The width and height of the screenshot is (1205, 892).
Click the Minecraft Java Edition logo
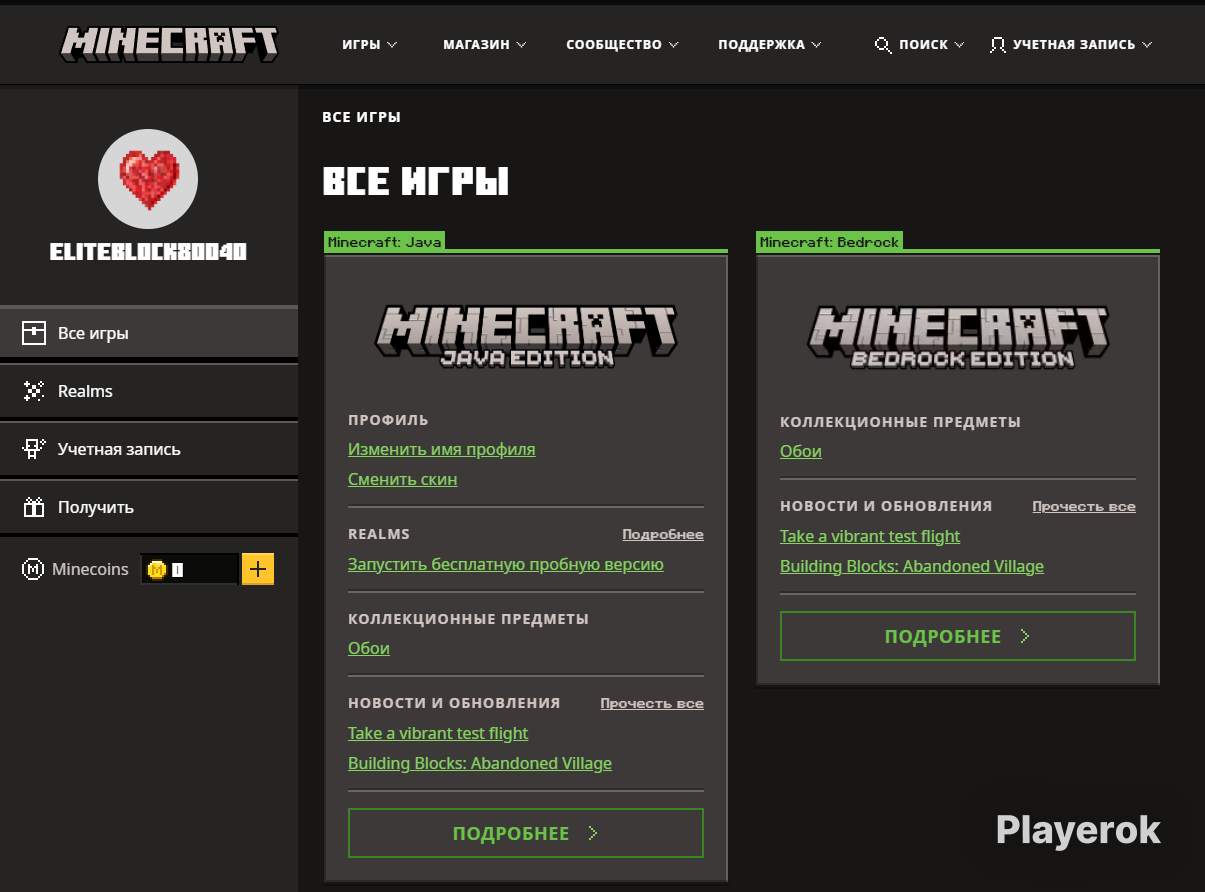pyautogui.click(x=526, y=337)
